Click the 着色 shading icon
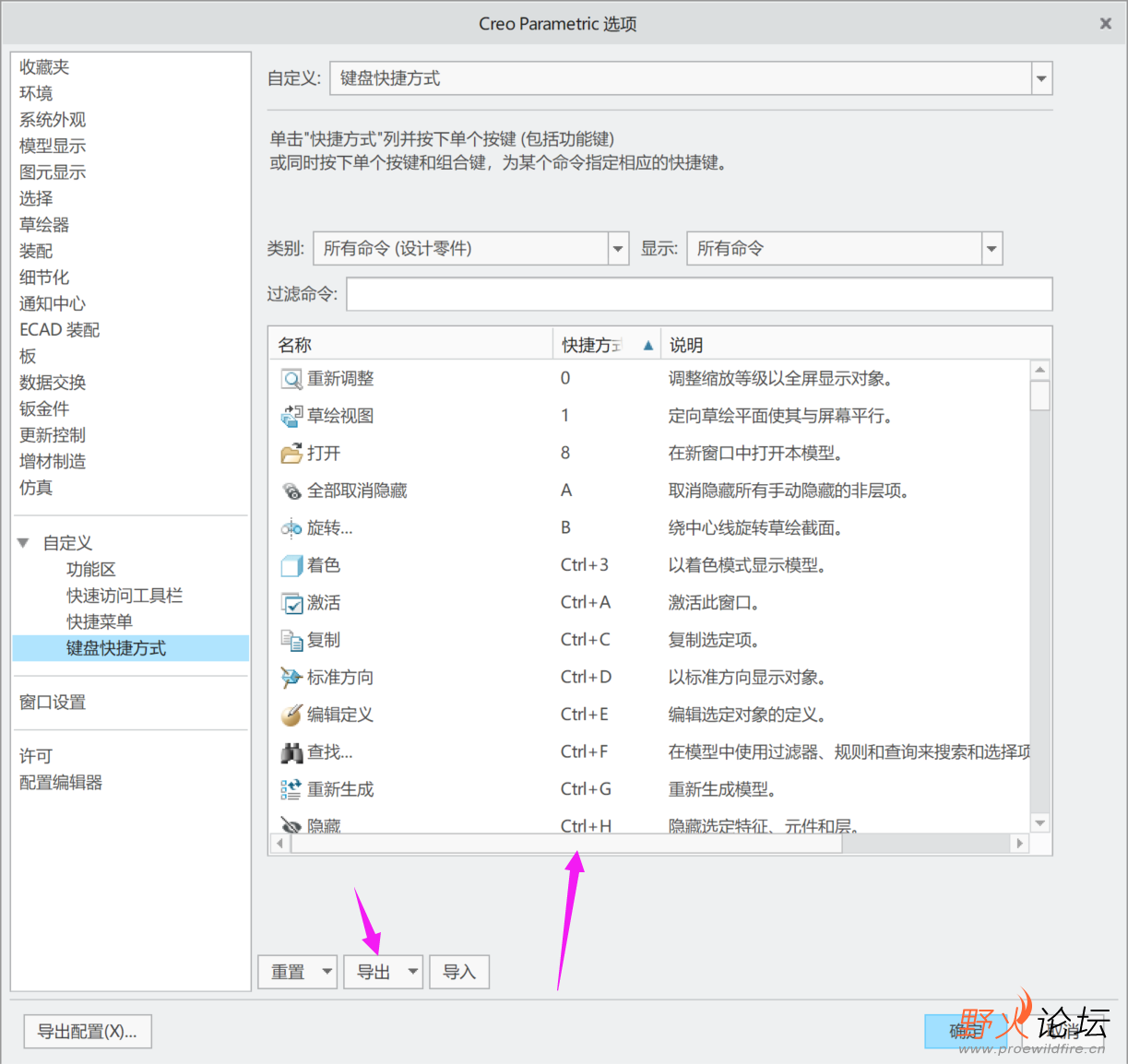The width and height of the screenshot is (1128, 1064). [291, 566]
